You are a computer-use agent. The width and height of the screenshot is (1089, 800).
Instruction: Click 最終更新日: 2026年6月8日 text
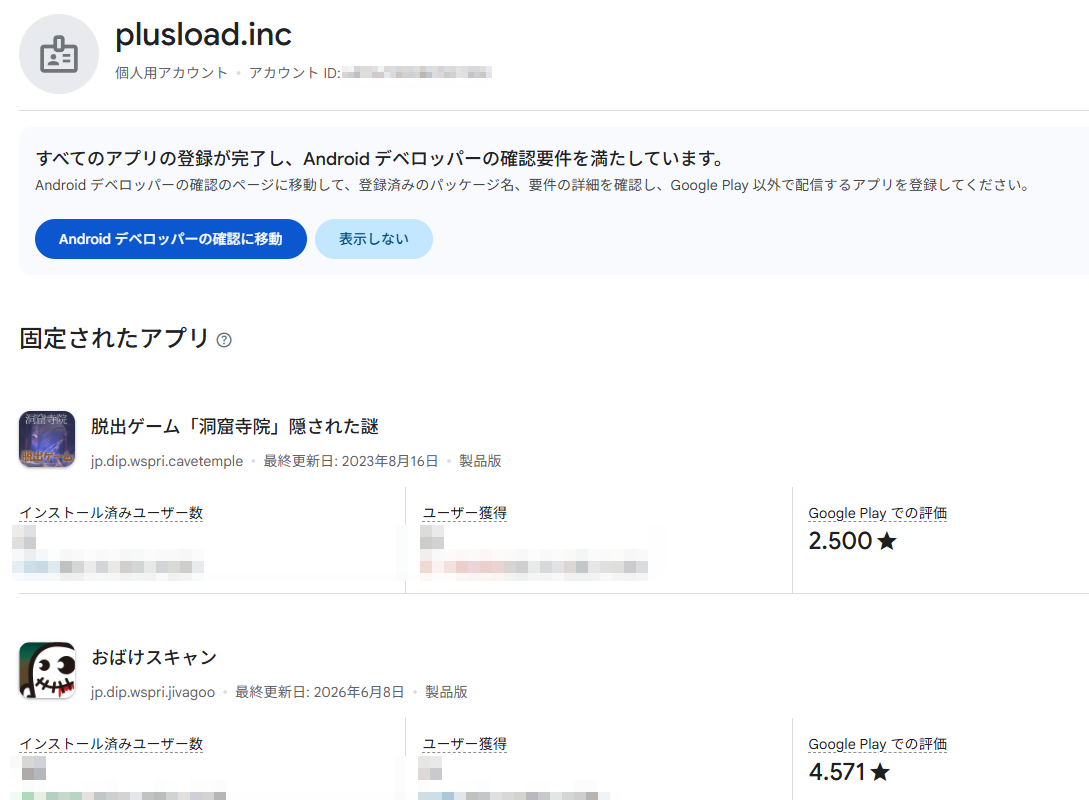319,692
